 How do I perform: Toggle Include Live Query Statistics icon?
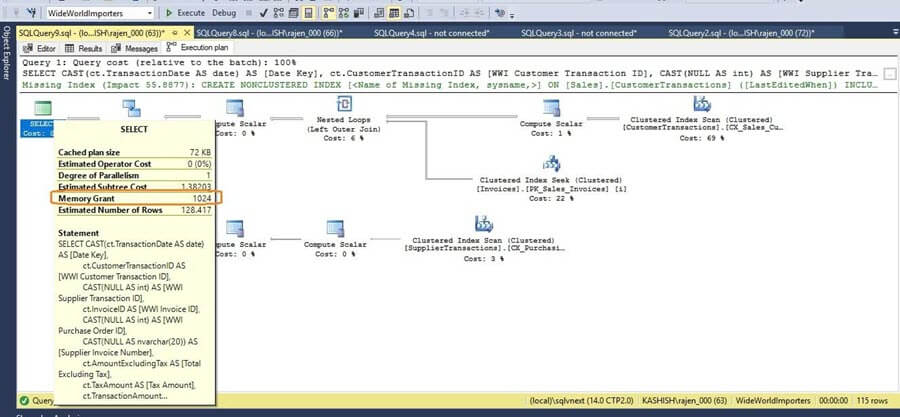(344, 13)
